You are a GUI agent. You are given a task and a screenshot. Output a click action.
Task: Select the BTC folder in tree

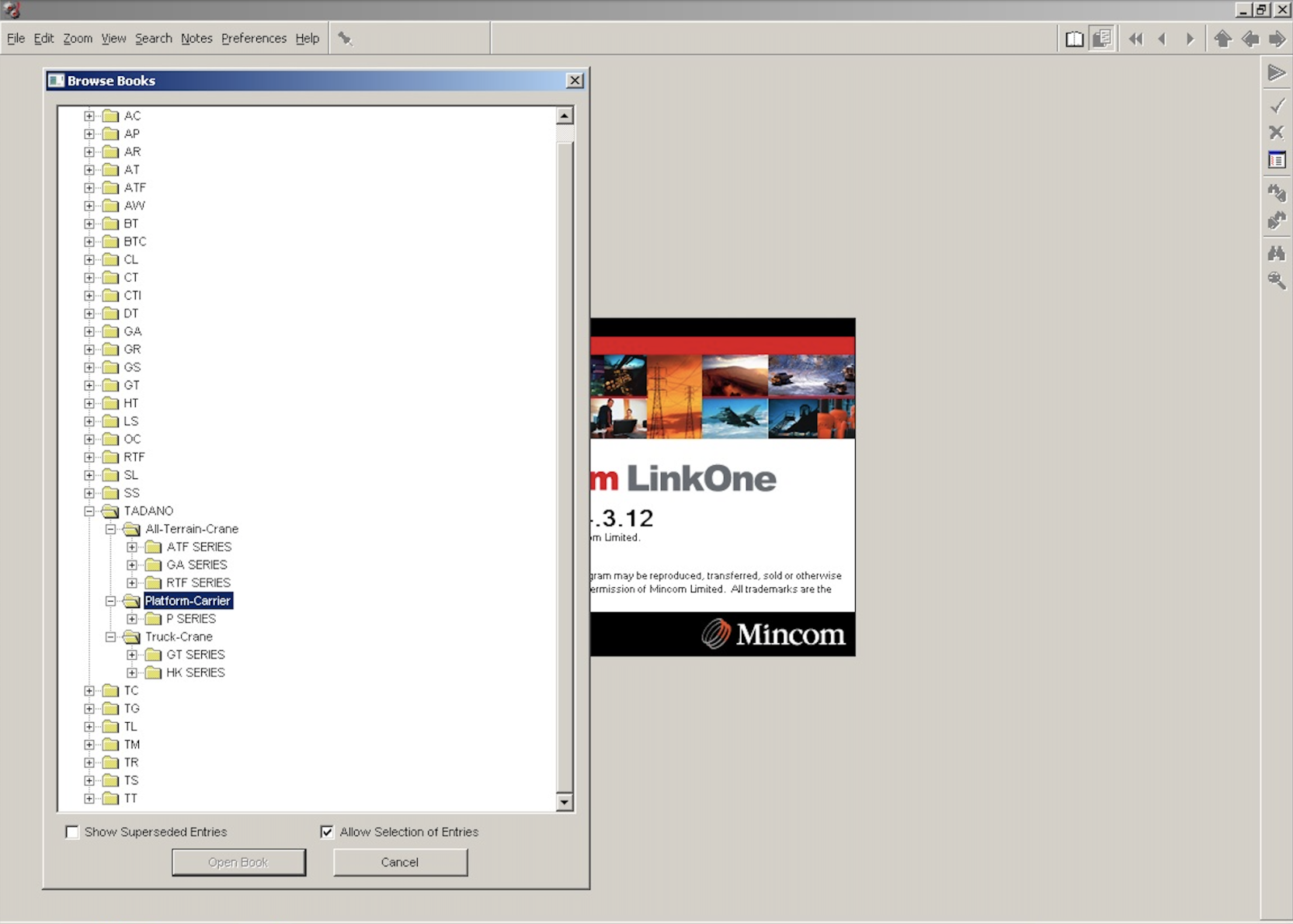135,241
